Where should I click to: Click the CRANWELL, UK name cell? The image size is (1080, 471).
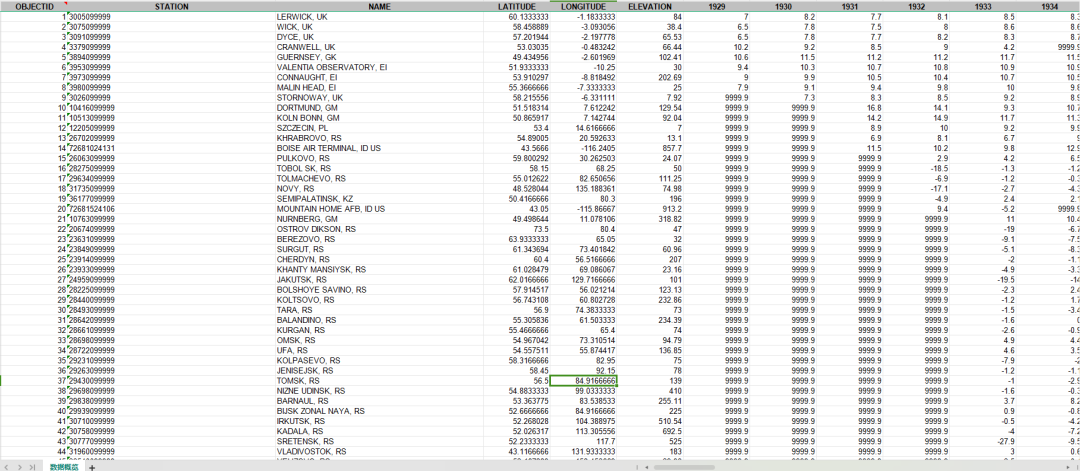[x=379, y=47]
